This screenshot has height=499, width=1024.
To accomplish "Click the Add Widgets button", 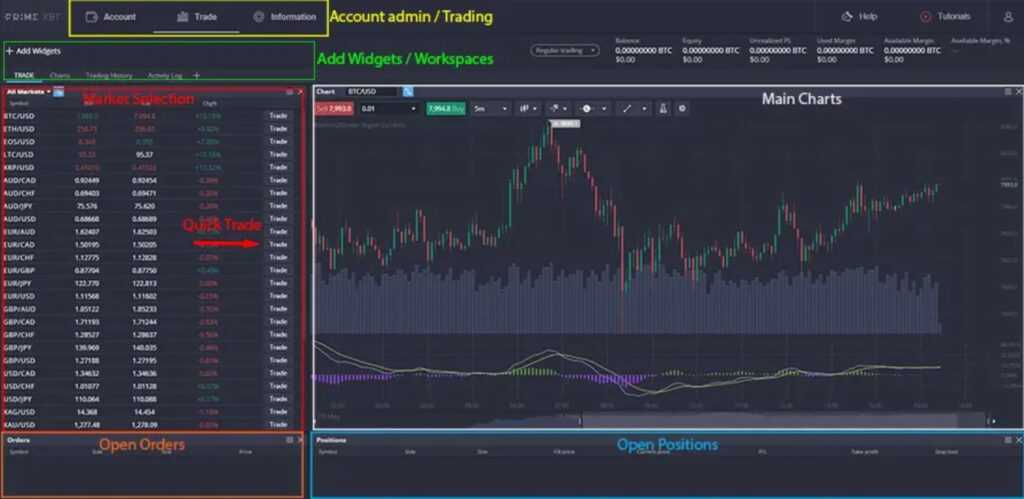I will coord(33,51).
